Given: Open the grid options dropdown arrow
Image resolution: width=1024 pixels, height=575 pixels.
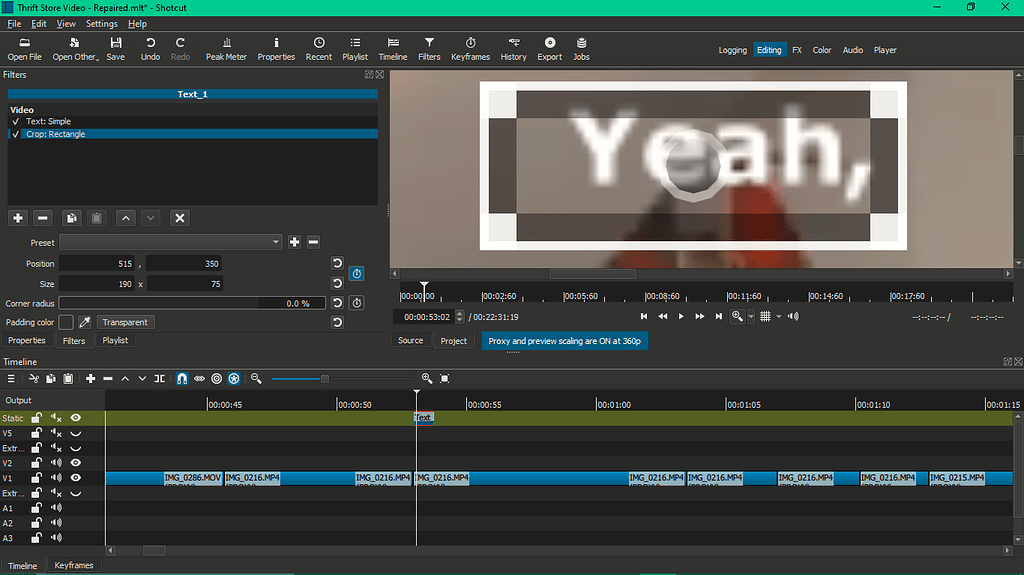Looking at the screenshot, I should point(778,316).
